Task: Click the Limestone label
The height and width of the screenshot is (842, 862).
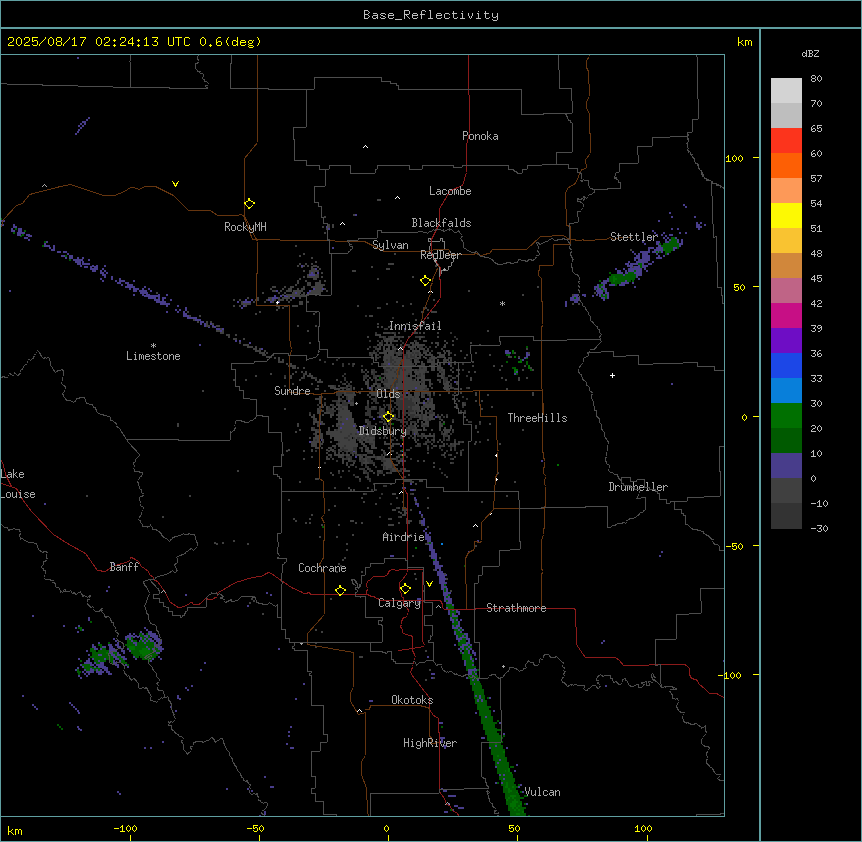Action: pos(153,356)
